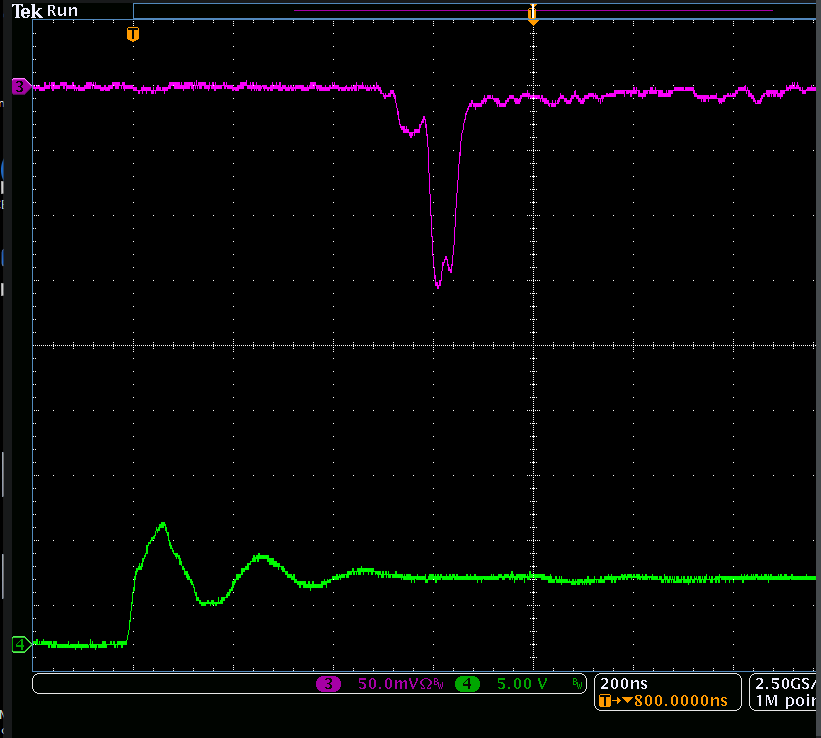This screenshot has height=738, width=821.
Task: Click the first peak of the green waveform
Action: tap(163, 523)
